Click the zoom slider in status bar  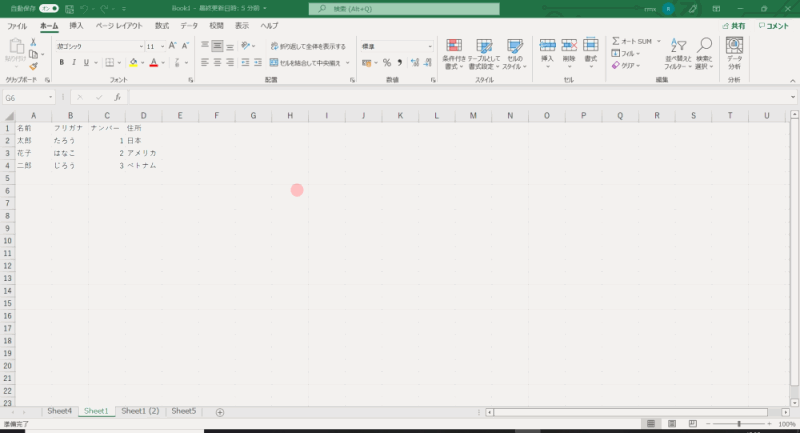coord(739,424)
